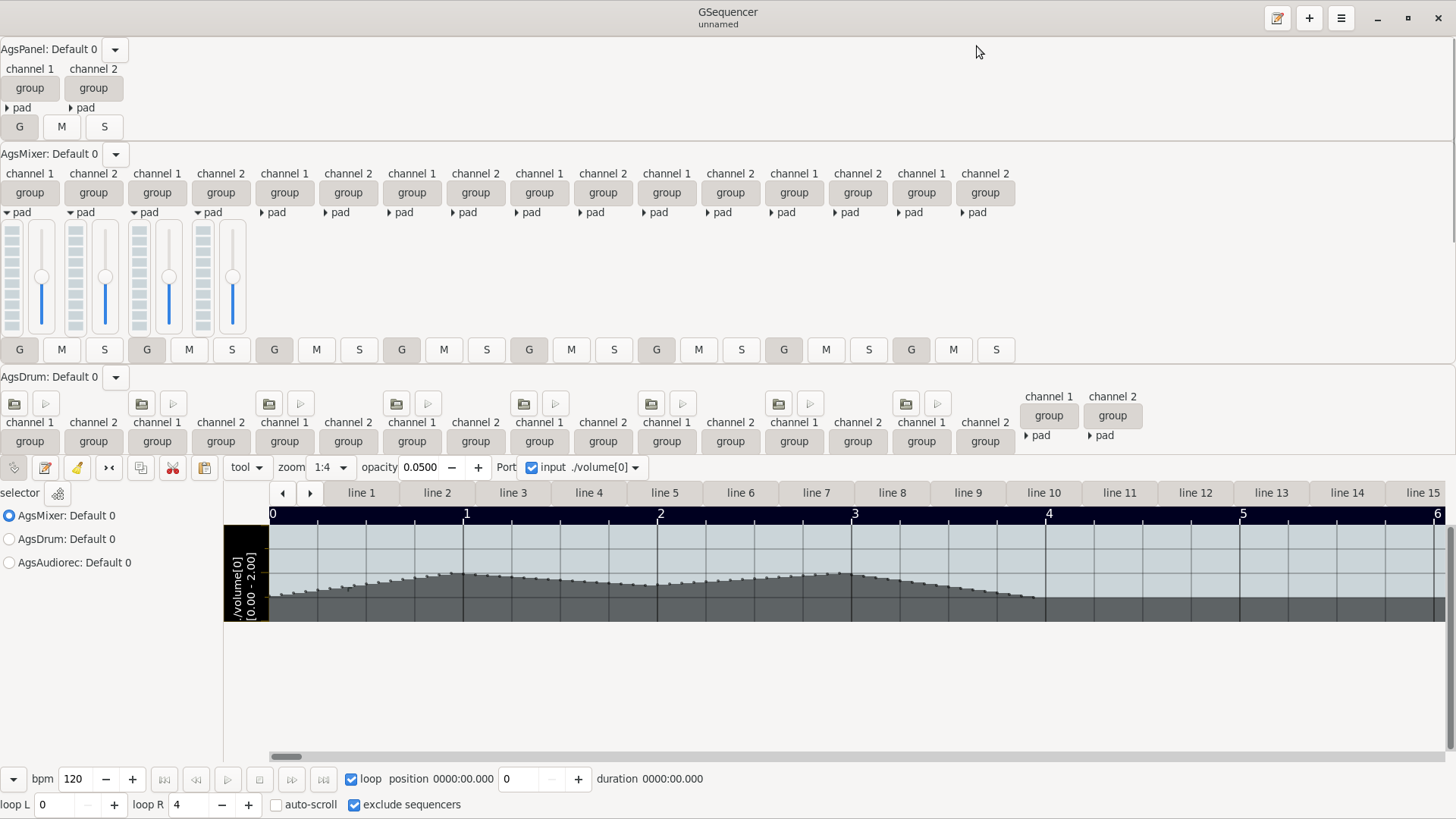This screenshot has height=819, width=1456.
Task: Click the copy icon in automation toolbar
Action: coord(141,468)
